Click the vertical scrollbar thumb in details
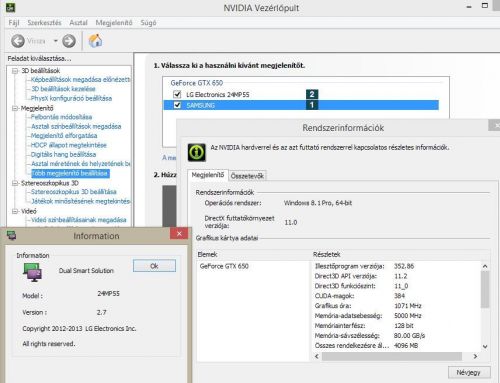 point(485,289)
